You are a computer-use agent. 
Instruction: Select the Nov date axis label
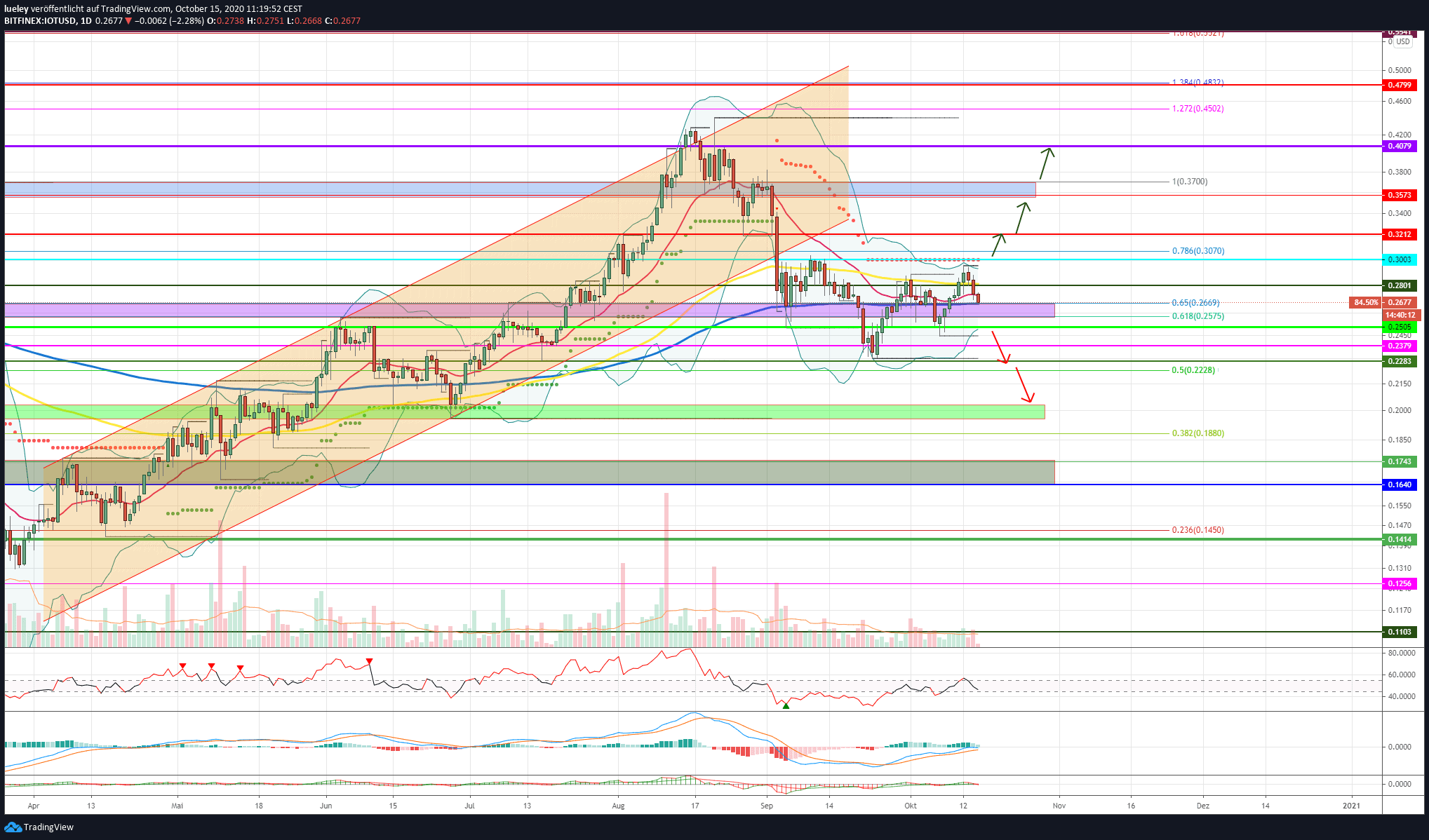1059,806
